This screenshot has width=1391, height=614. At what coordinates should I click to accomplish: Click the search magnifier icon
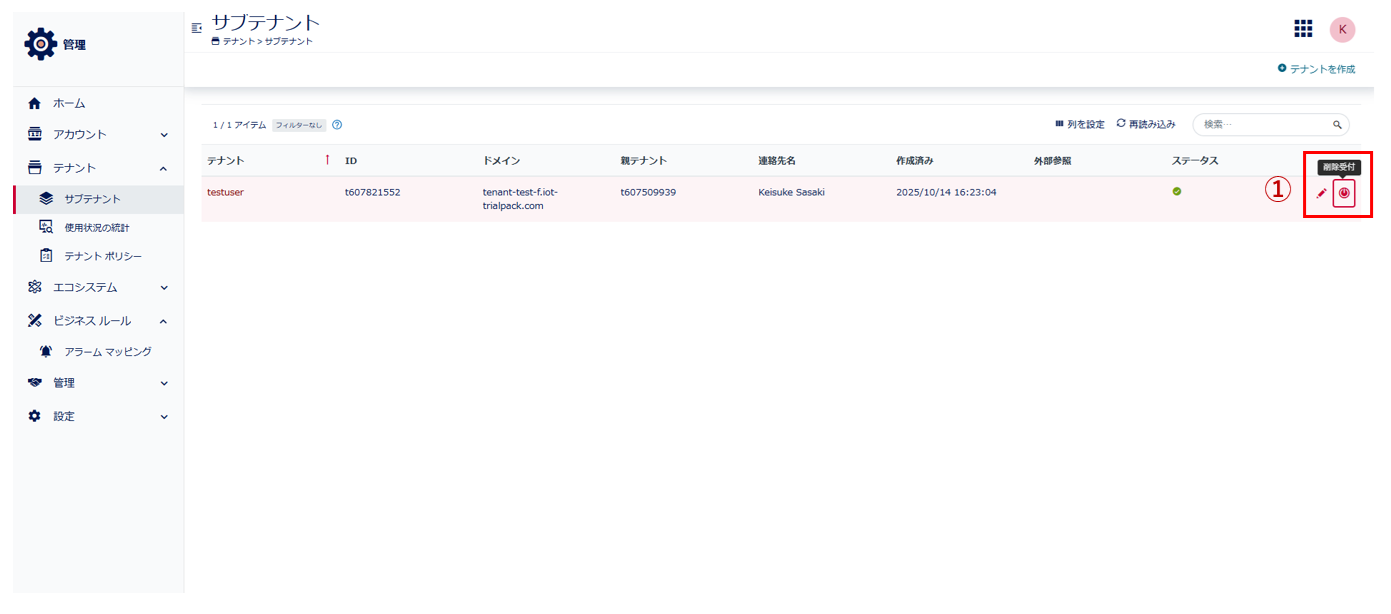tap(1337, 125)
